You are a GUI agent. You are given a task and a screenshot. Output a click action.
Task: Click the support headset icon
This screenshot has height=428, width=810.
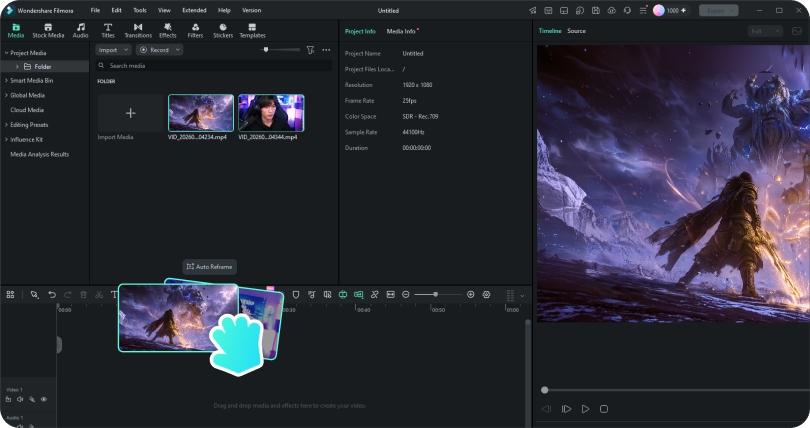click(627, 10)
